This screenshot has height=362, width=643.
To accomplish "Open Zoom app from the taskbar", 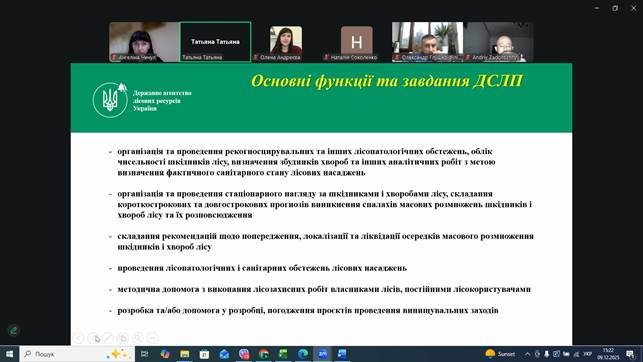I will tap(322, 354).
